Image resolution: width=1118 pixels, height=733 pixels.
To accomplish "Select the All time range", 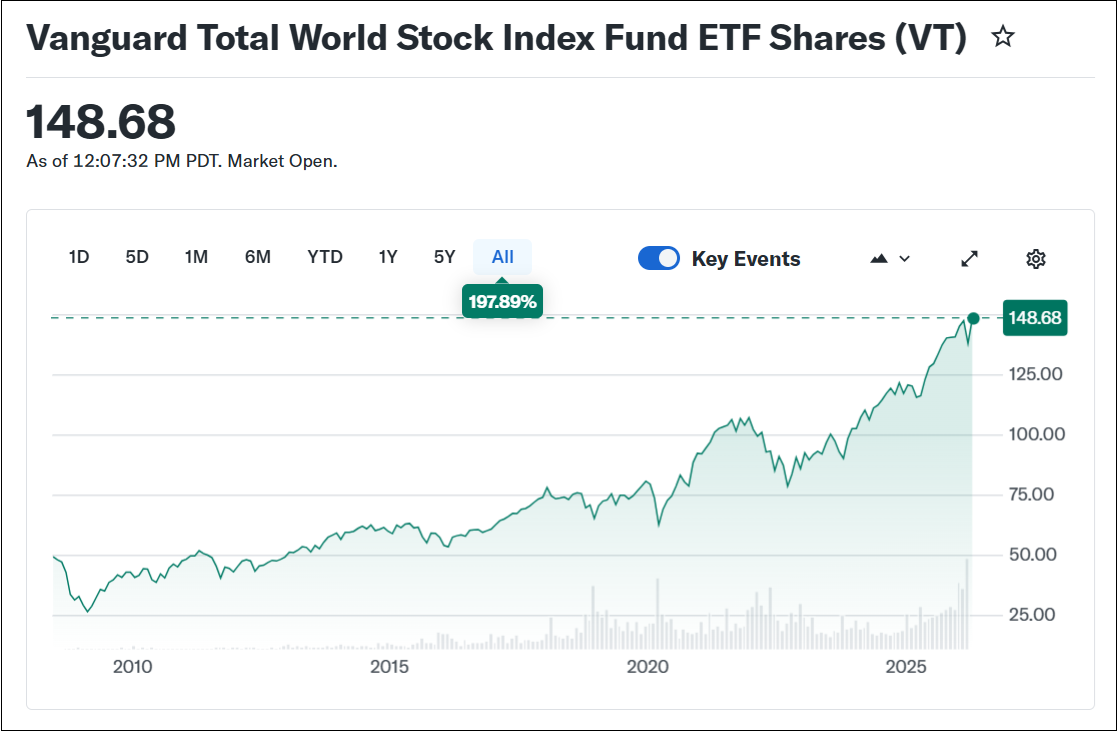I will click(503, 257).
